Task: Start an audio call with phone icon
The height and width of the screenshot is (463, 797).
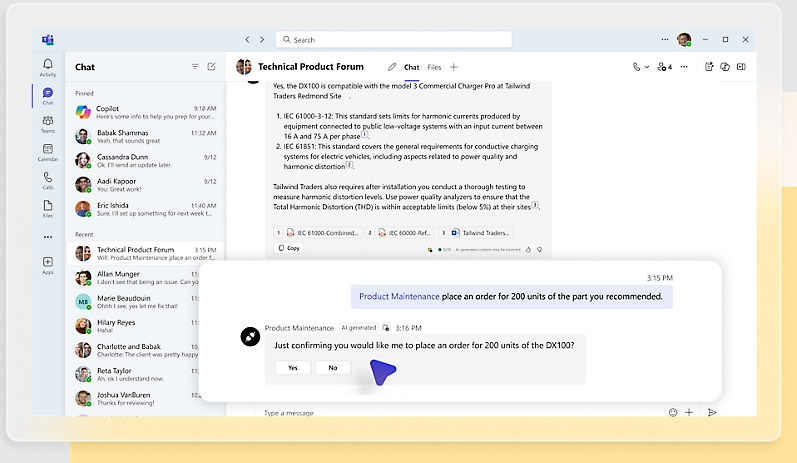Action: click(x=636, y=67)
